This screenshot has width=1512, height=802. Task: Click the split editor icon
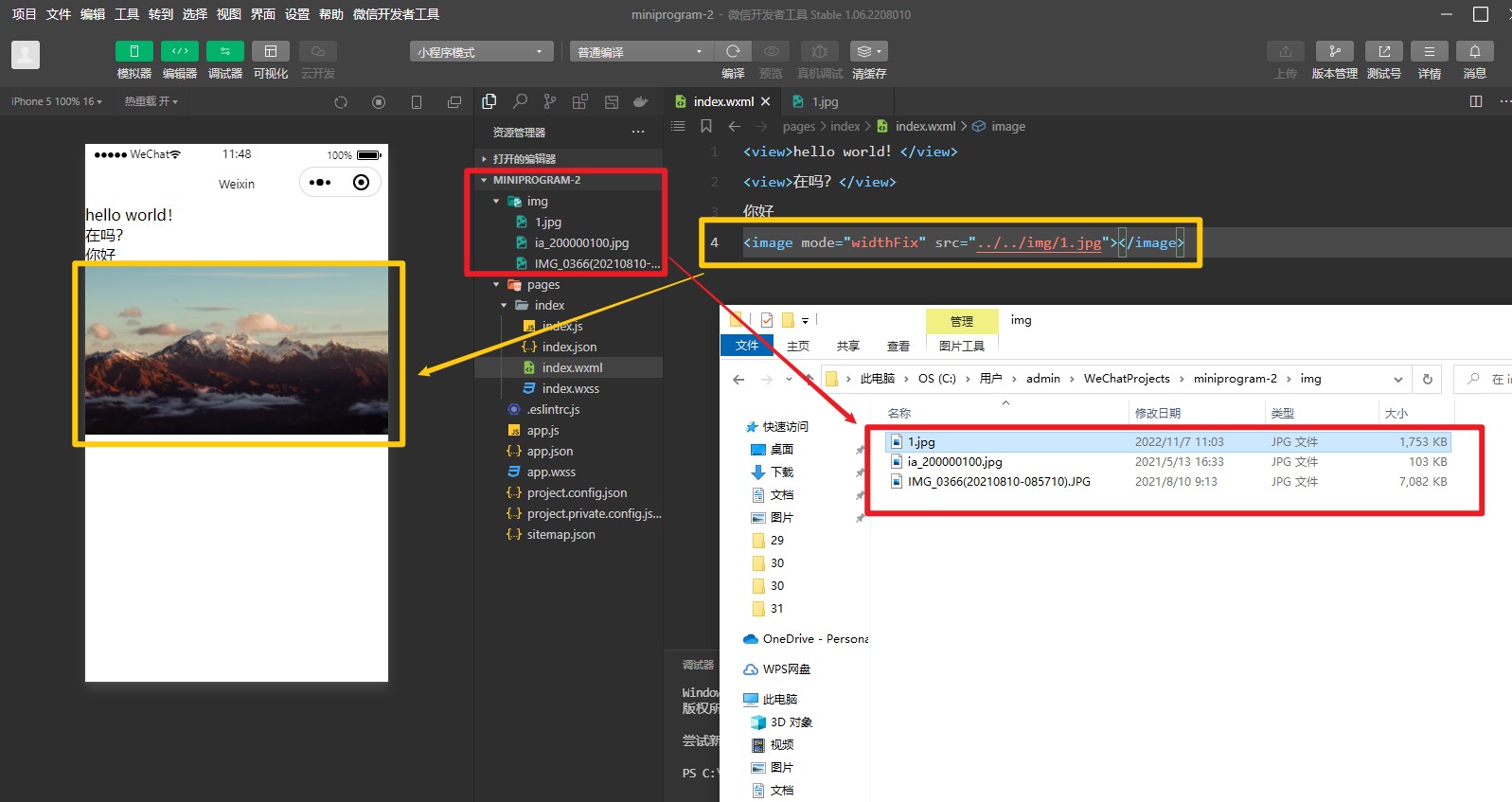pyautogui.click(x=1475, y=101)
